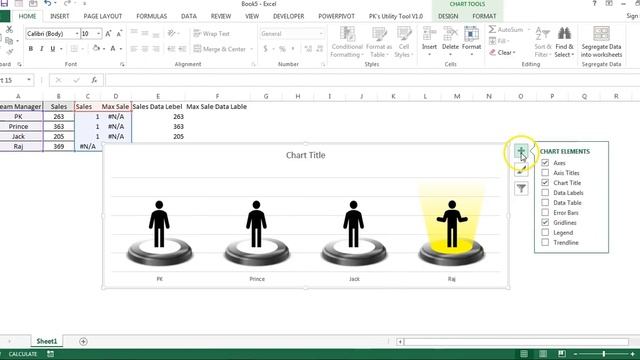Click the Decrease Font Size icon

point(119,34)
